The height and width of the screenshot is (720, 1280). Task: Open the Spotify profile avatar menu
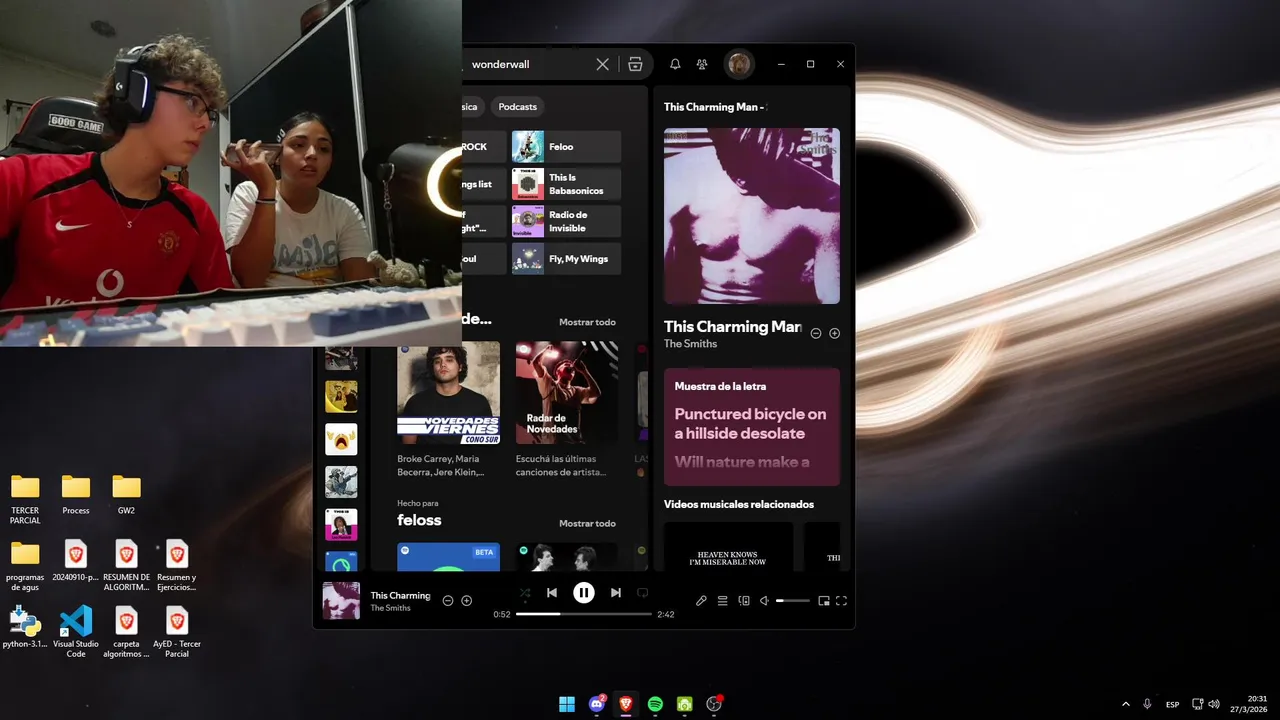(x=739, y=64)
